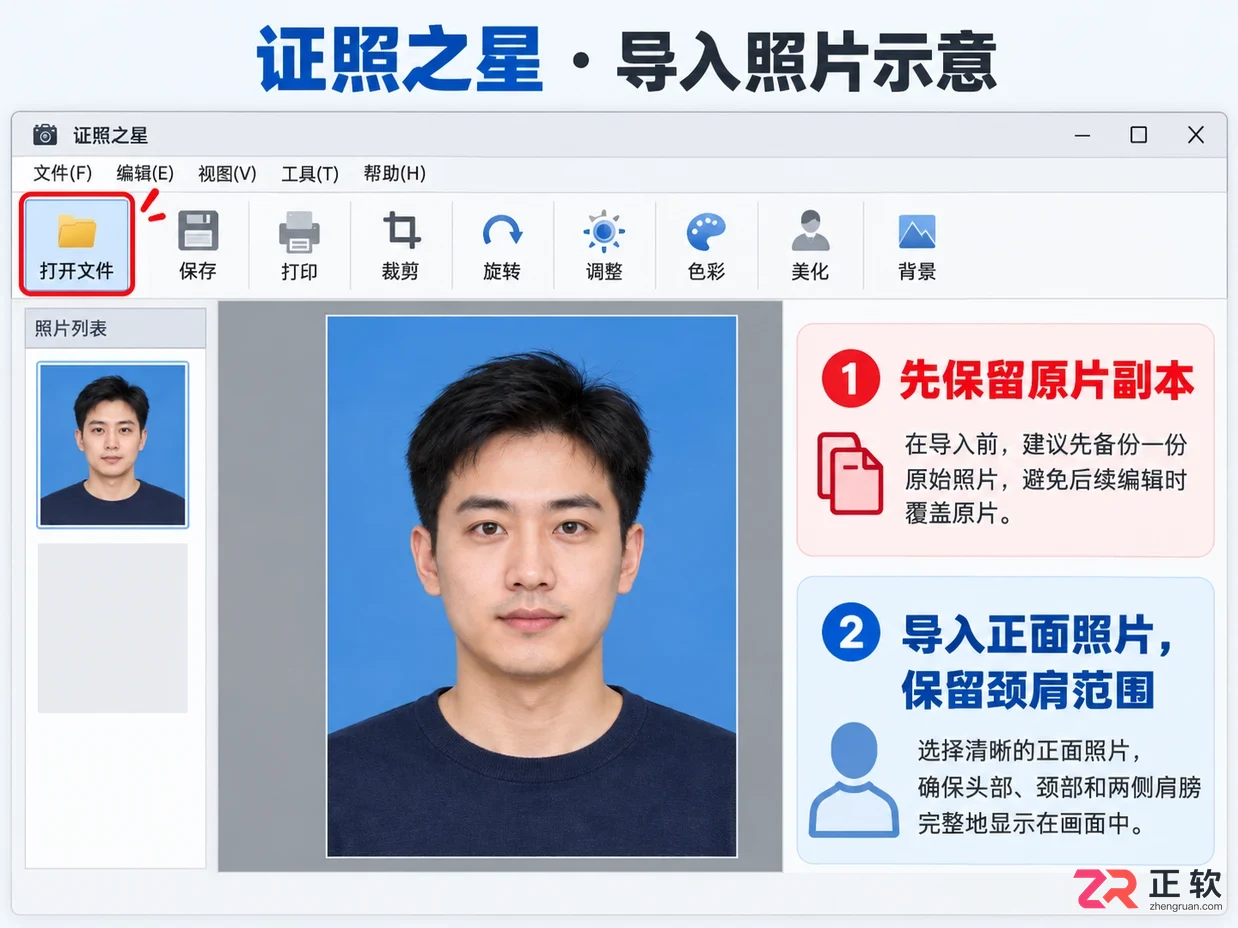Click the 打印 printer icon

point(299,232)
